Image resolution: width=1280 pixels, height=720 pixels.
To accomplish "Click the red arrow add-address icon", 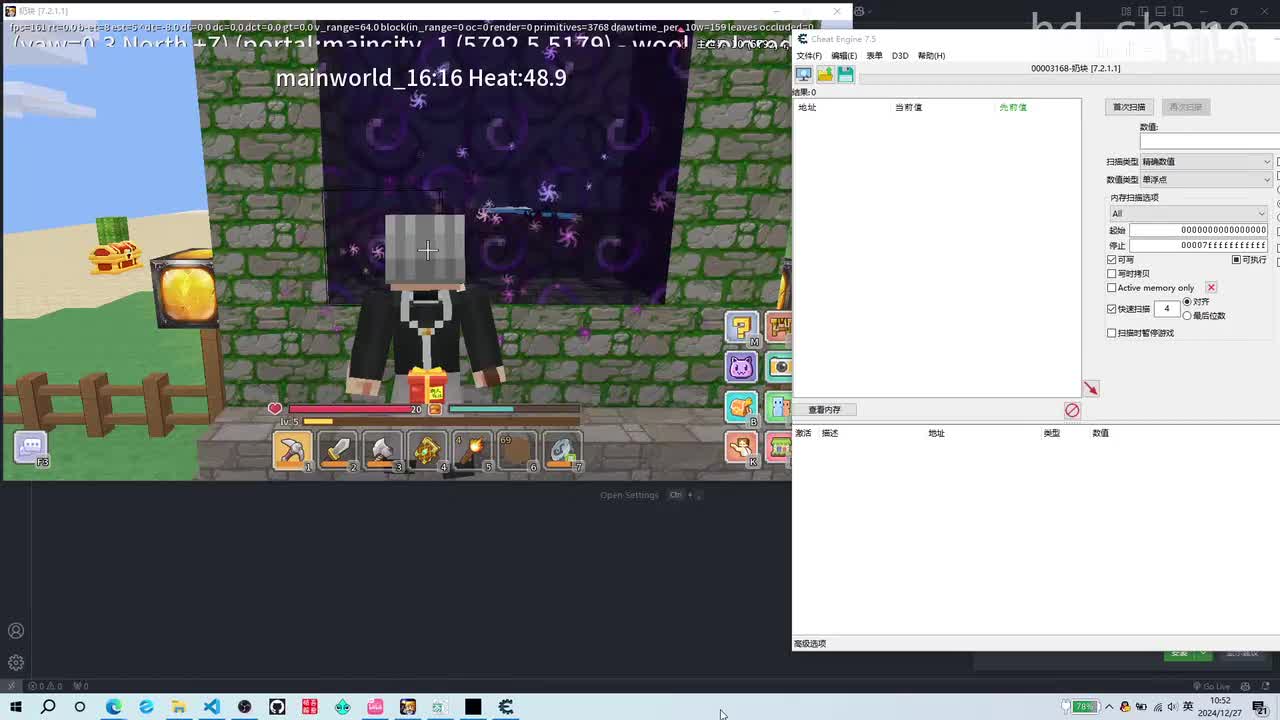I will (x=1090, y=388).
